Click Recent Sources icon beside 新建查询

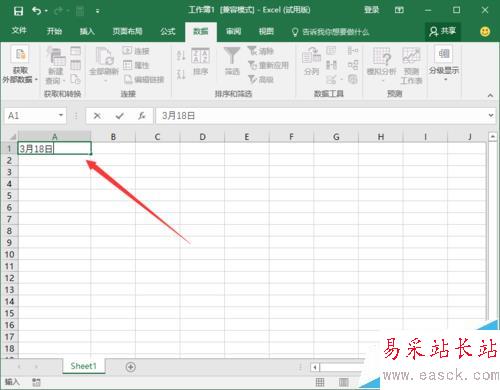click(76, 79)
